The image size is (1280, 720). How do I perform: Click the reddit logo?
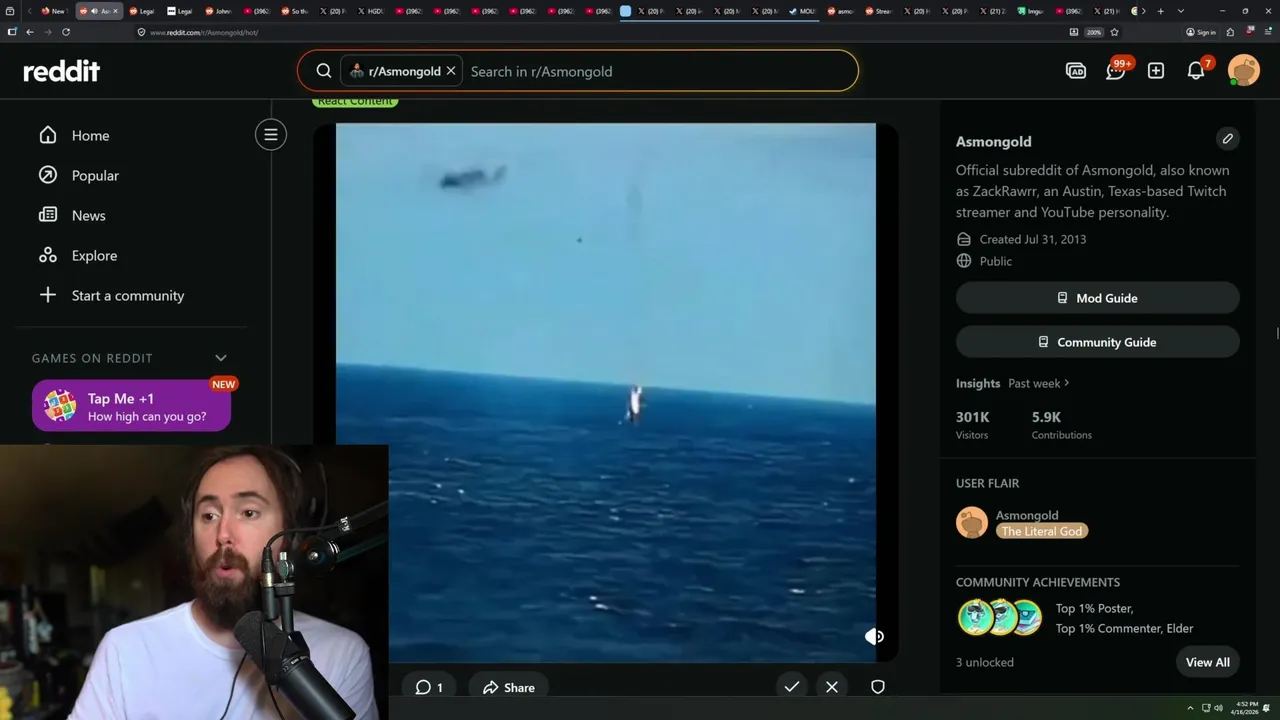click(62, 71)
